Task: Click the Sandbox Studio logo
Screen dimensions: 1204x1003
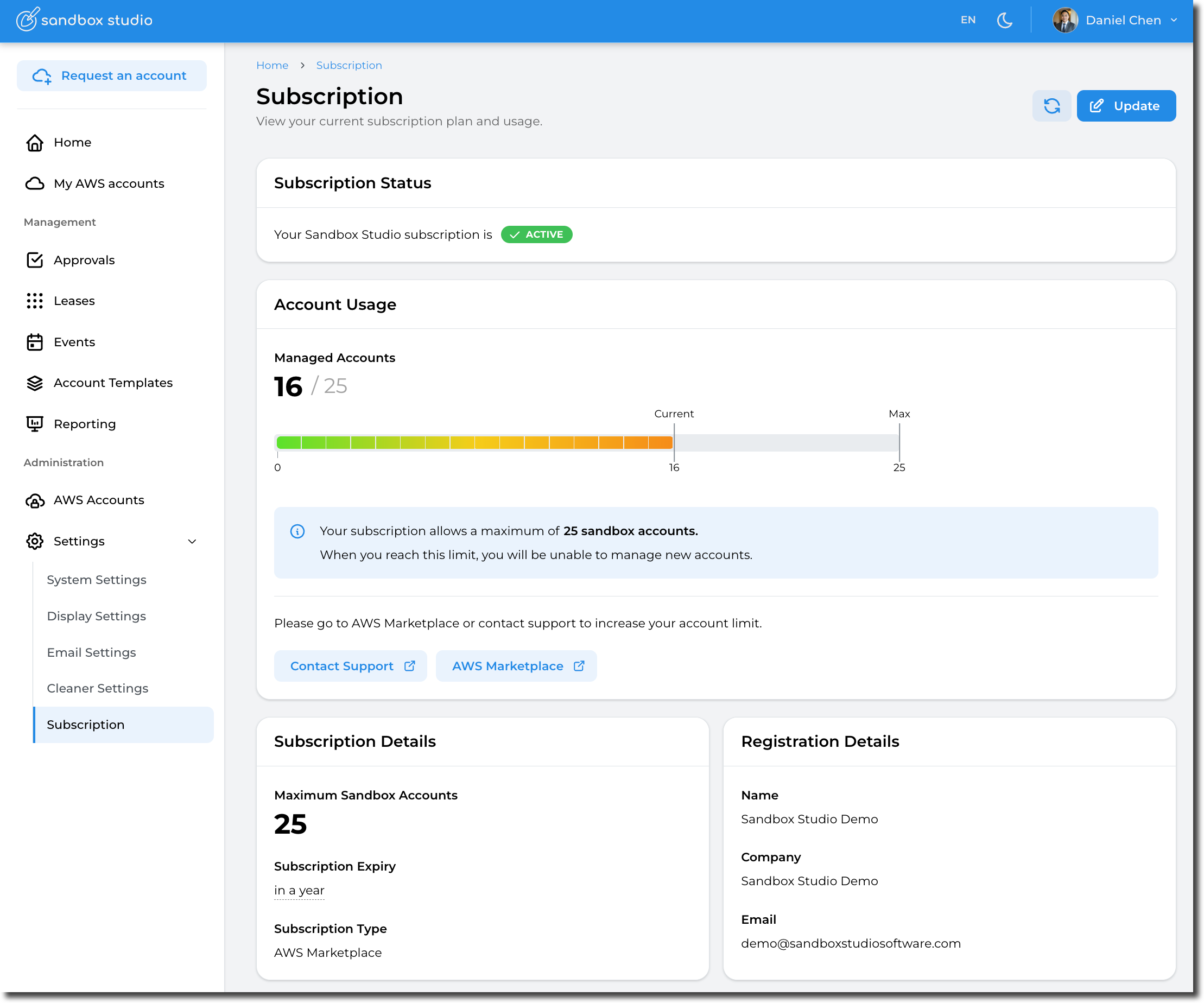Action: [84, 20]
